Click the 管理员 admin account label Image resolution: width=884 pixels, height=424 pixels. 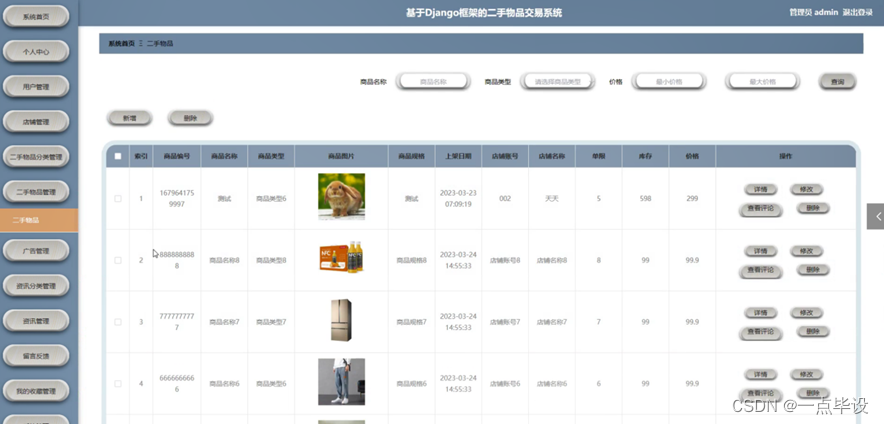click(814, 12)
